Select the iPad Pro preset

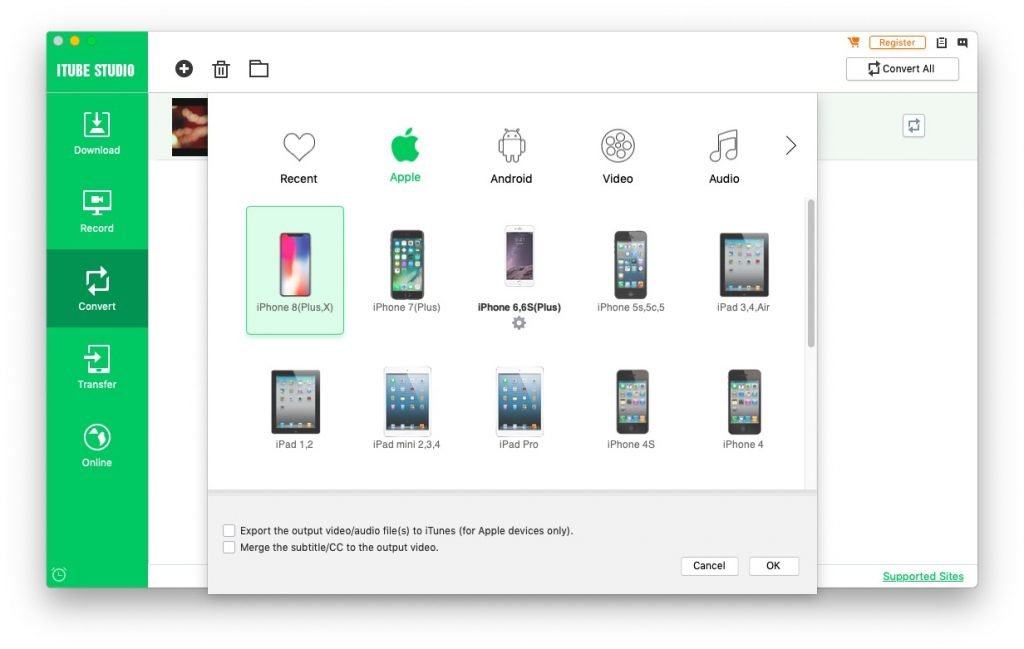(519, 409)
